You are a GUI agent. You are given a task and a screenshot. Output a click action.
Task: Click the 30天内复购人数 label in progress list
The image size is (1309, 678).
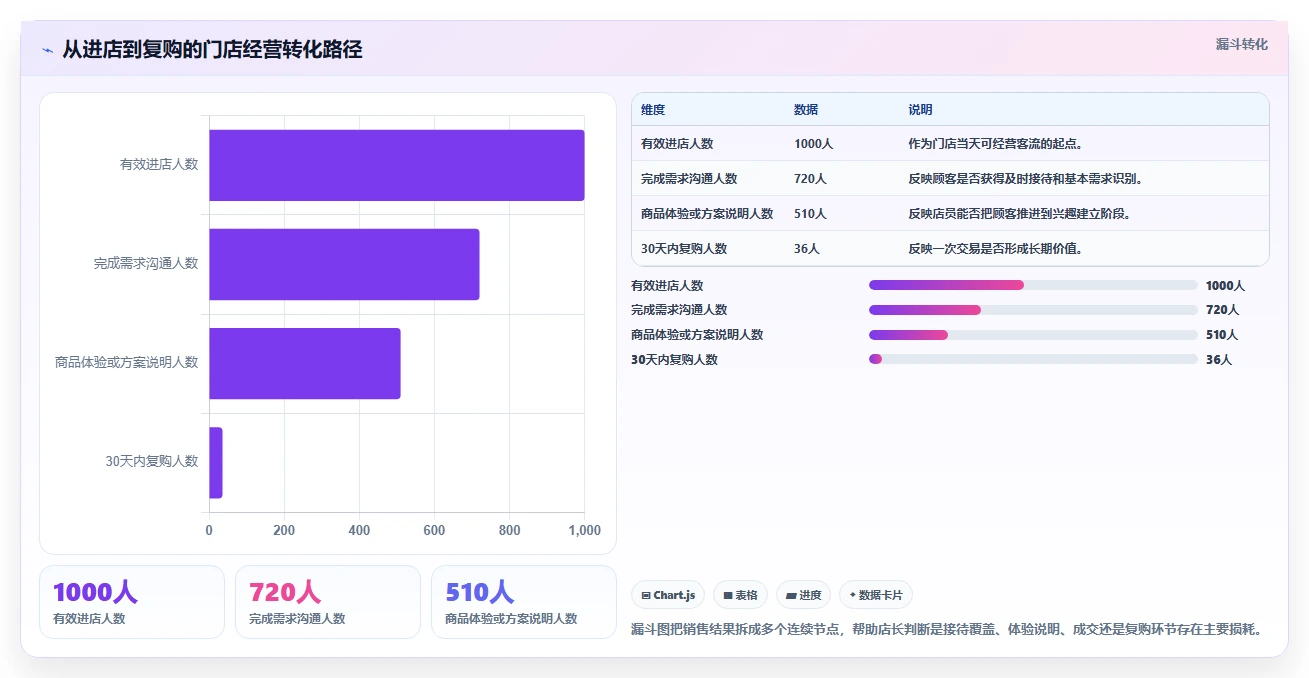(x=674, y=360)
